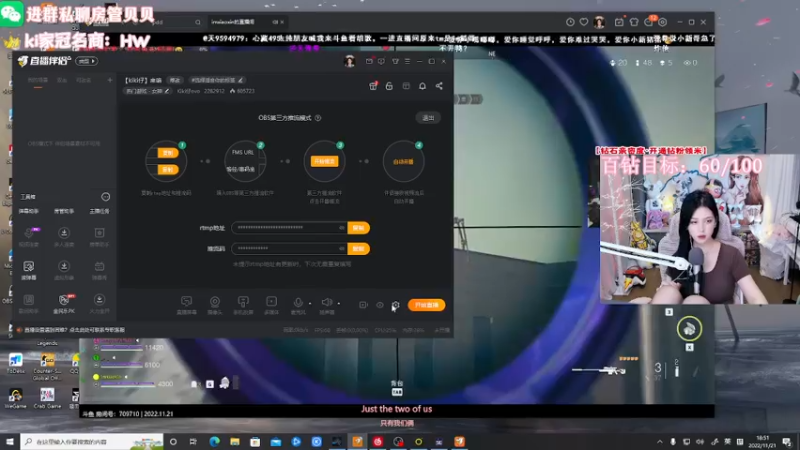Open speaker options arrow
The height and width of the screenshot is (450, 800).
click(x=339, y=304)
